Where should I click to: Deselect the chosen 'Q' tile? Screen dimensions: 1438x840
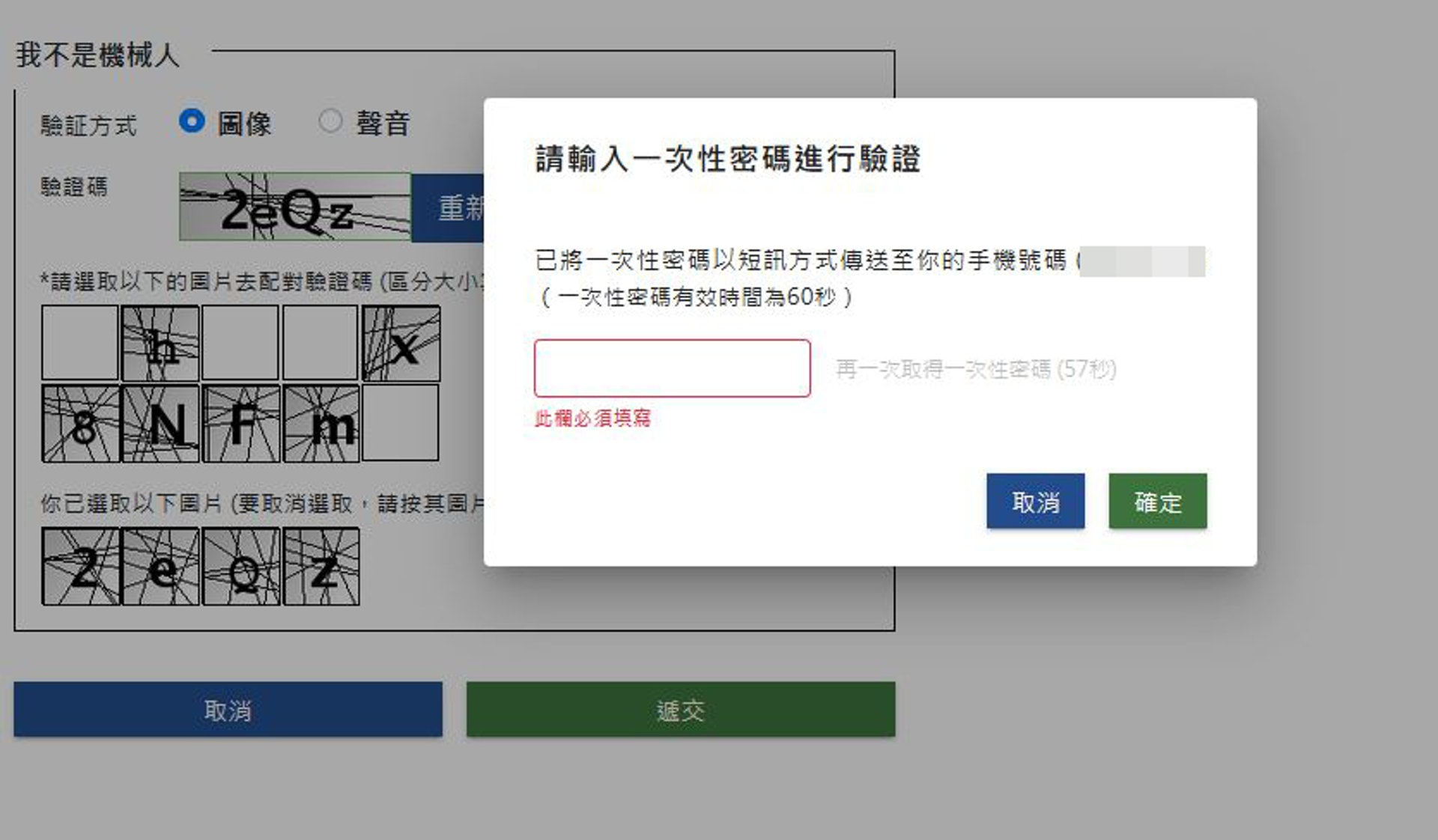tap(240, 566)
